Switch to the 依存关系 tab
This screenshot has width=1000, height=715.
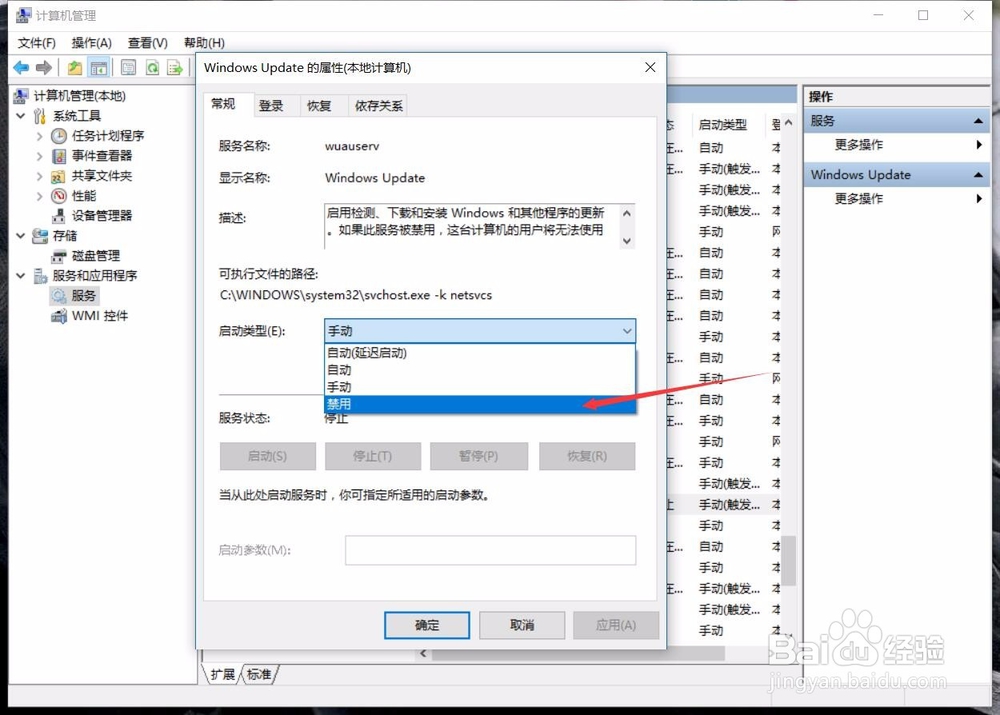[378, 106]
